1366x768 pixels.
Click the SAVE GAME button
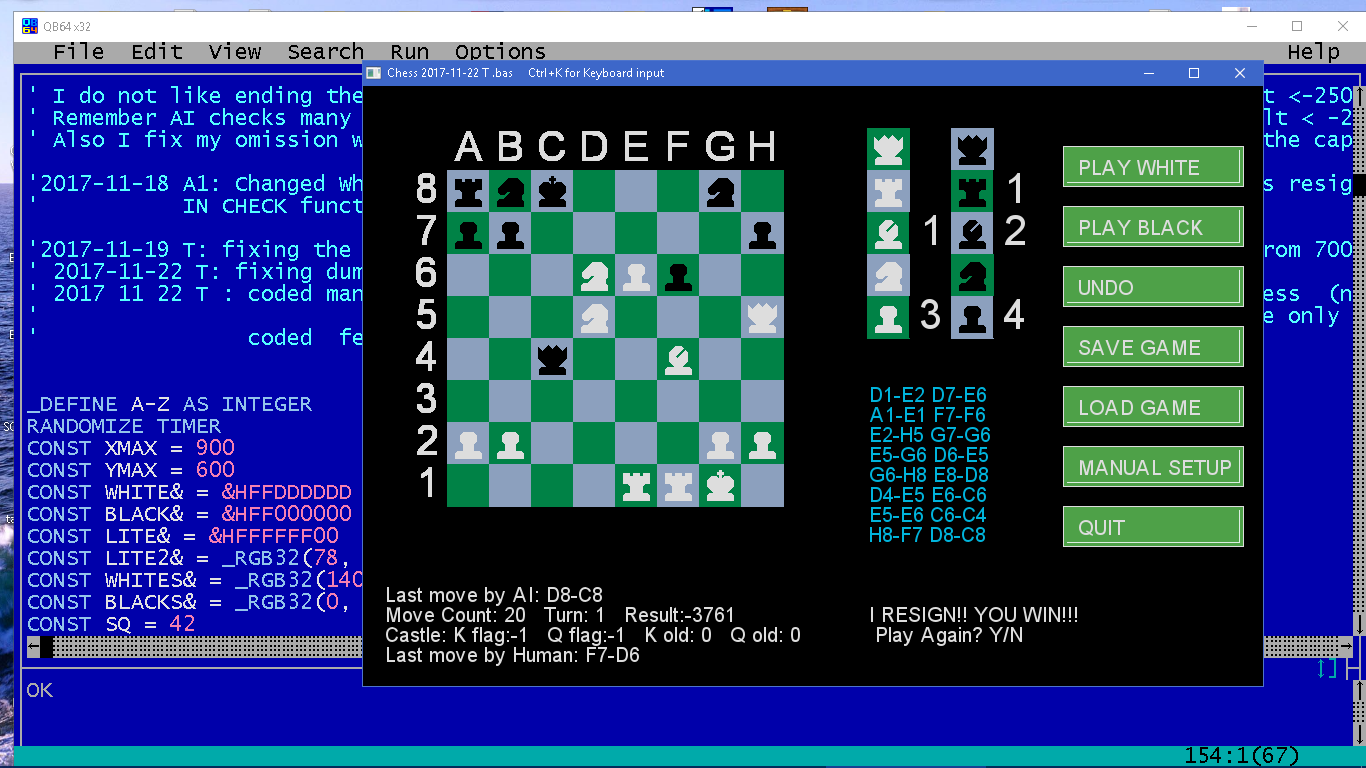(x=1152, y=348)
